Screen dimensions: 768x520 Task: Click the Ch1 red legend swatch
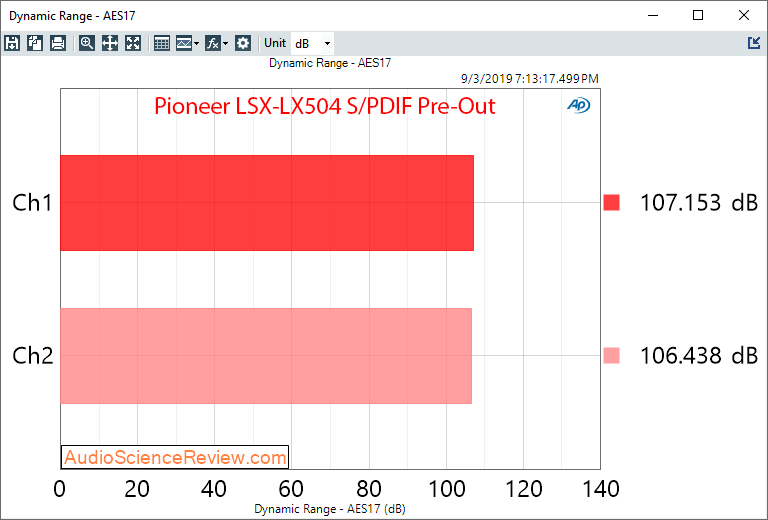pyautogui.click(x=611, y=202)
